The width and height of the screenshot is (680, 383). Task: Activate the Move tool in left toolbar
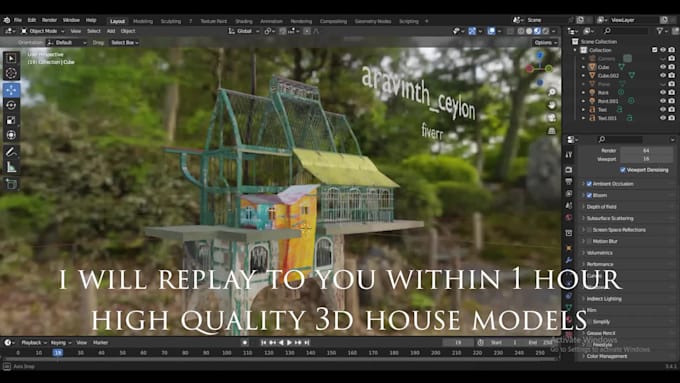11,90
